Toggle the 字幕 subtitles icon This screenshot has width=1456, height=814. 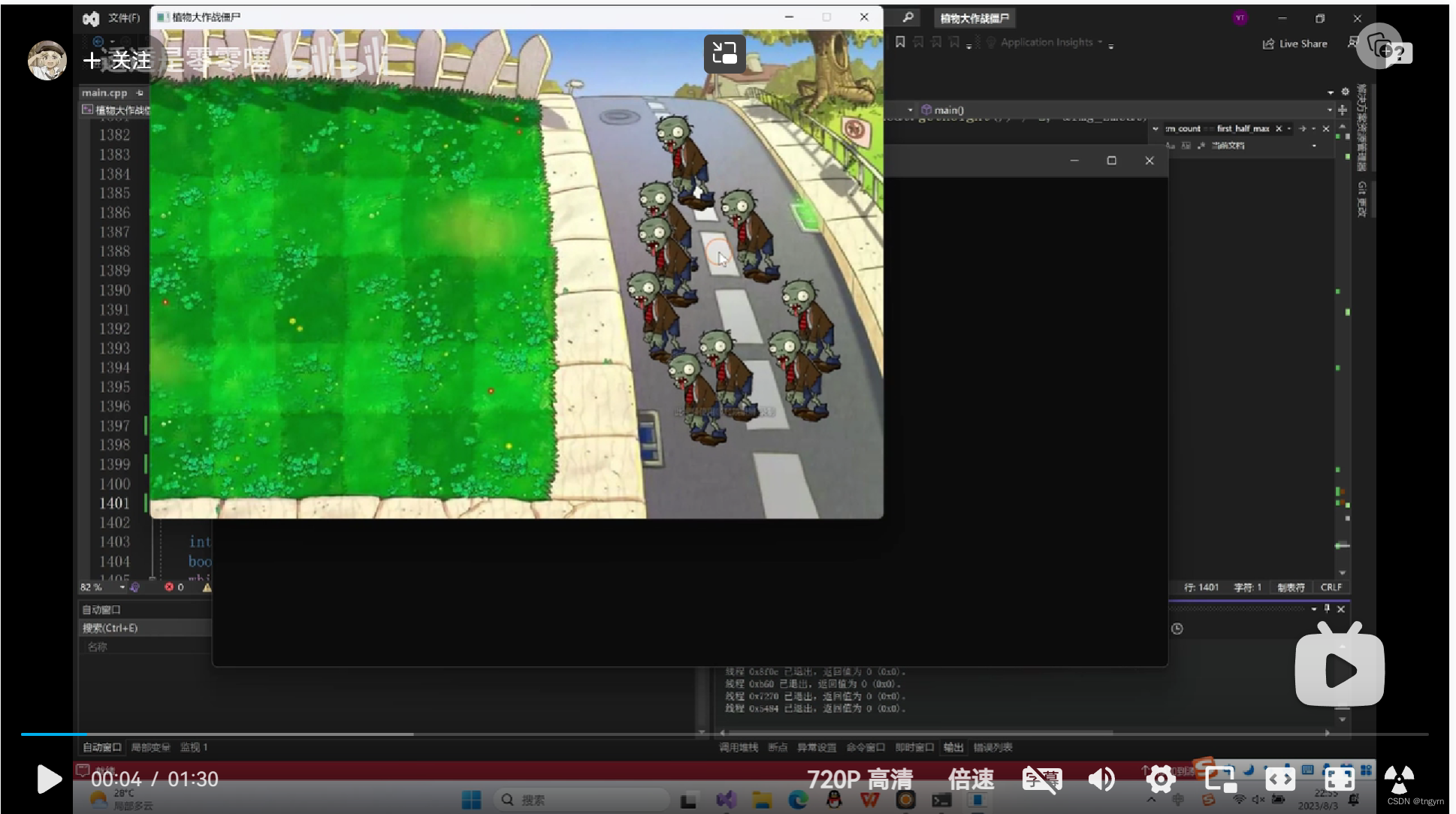pos(1041,779)
